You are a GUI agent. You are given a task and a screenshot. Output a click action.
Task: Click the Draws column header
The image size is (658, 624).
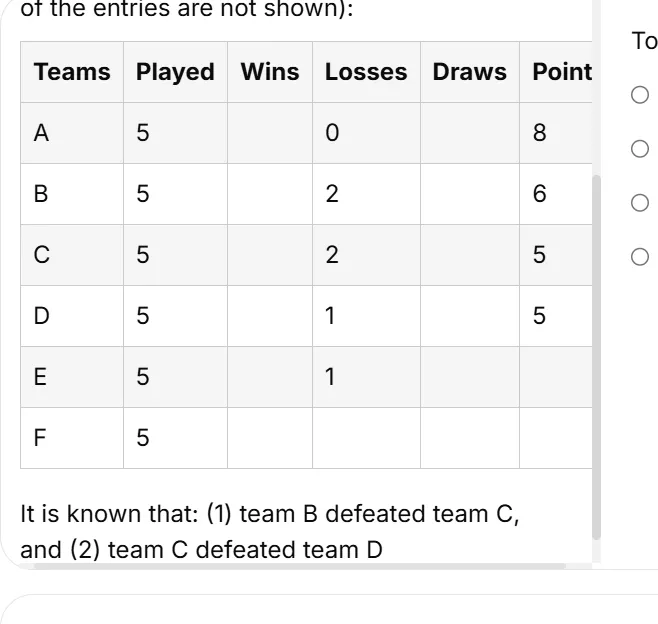click(470, 72)
